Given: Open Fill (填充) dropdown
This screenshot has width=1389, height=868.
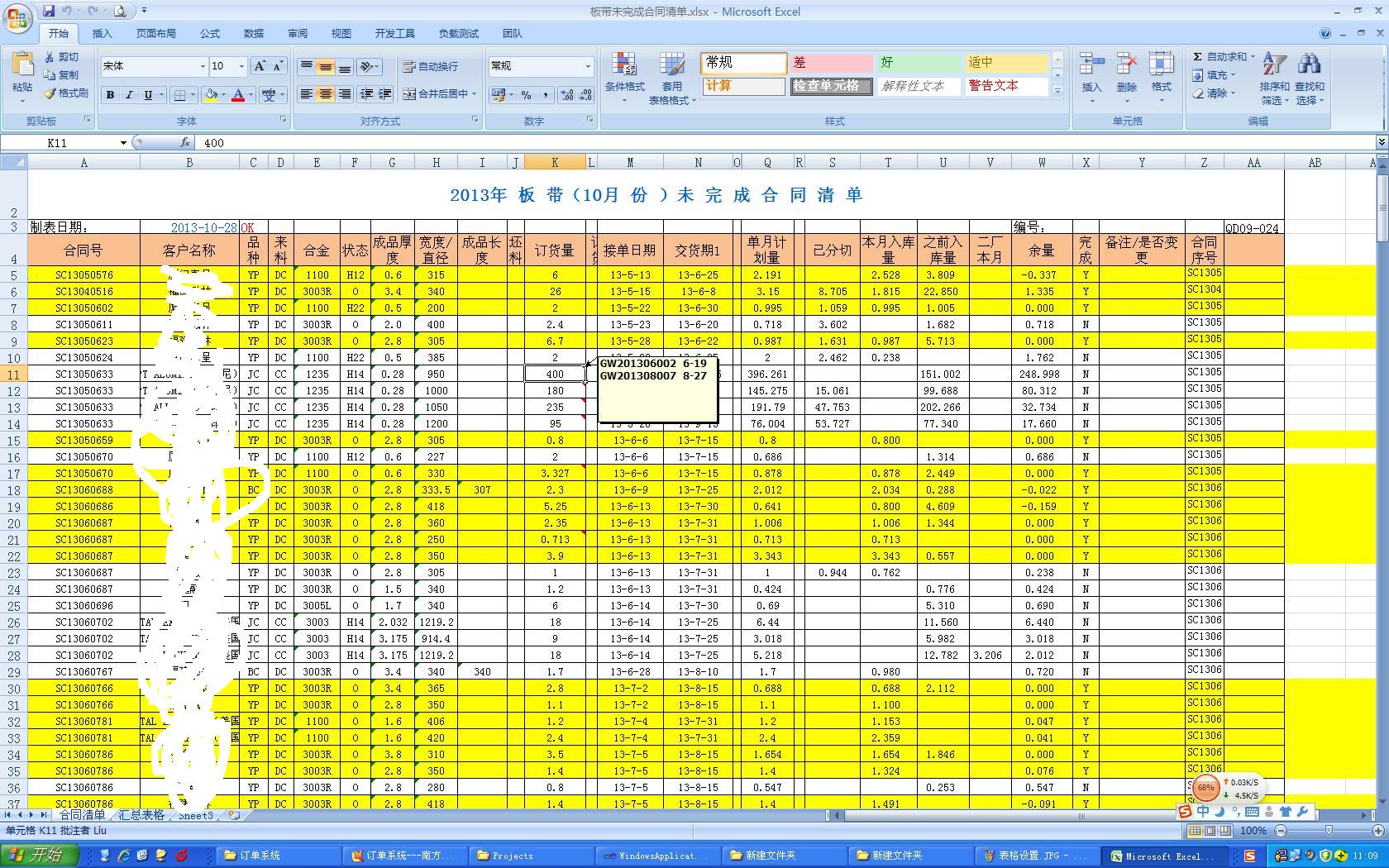Looking at the screenshot, I should click(x=1214, y=75).
